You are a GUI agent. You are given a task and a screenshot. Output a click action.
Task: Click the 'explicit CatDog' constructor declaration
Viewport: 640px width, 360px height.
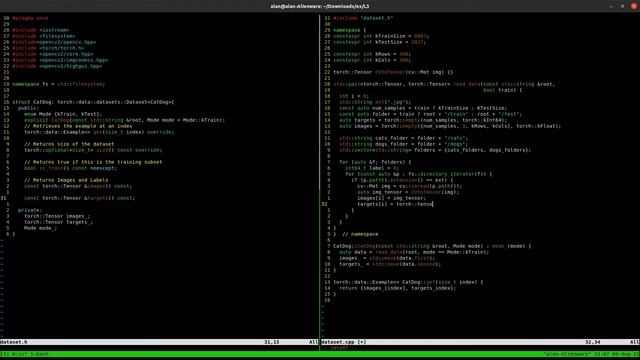(x=124, y=120)
